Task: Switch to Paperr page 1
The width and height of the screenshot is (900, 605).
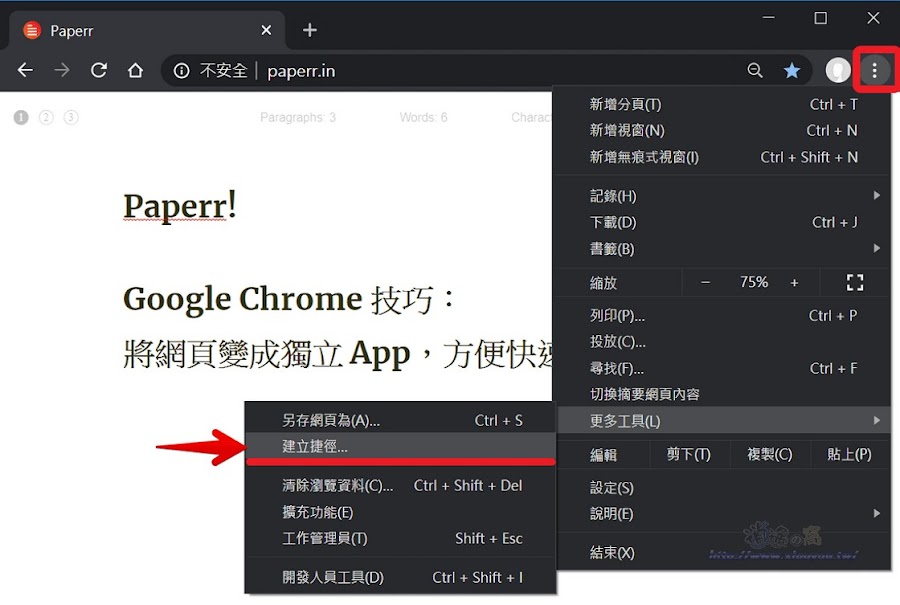Action: 21,118
